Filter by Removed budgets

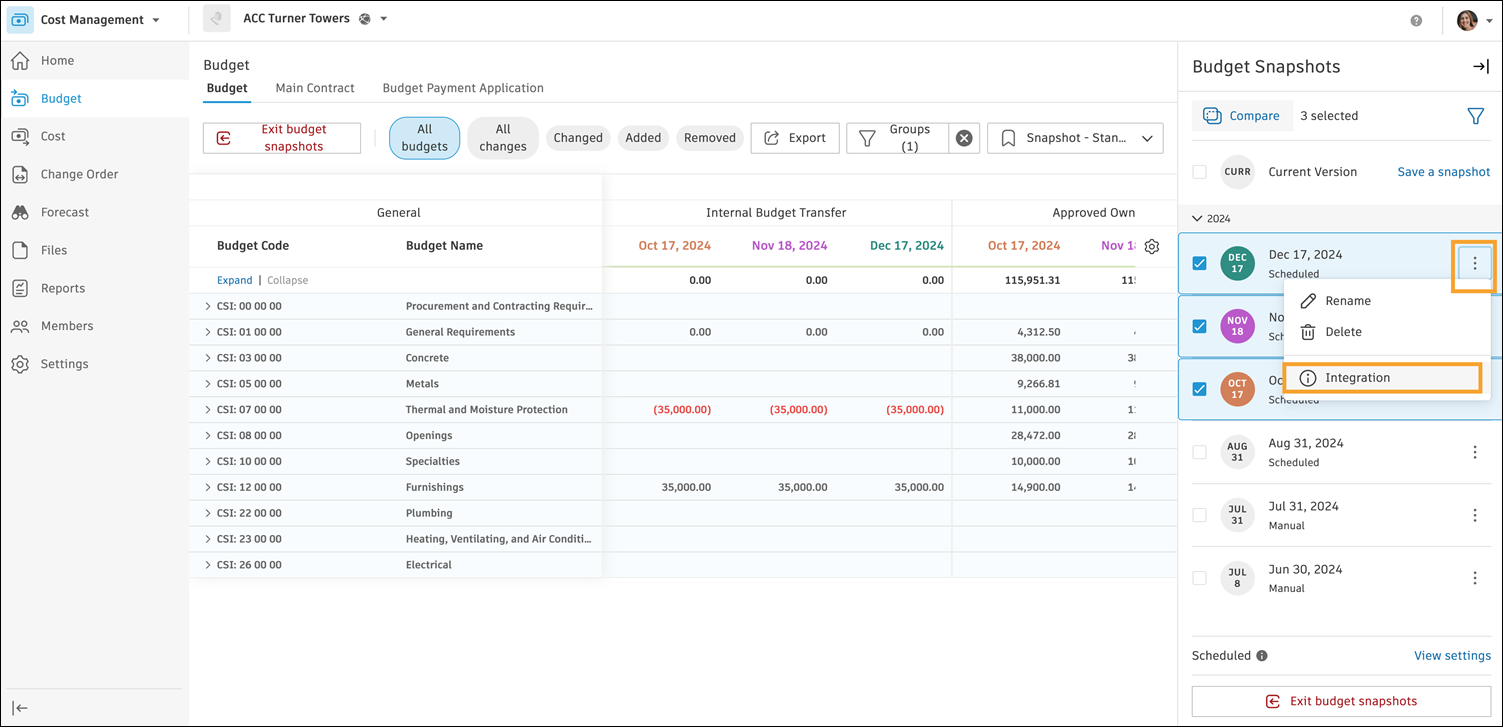tap(710, 138)
